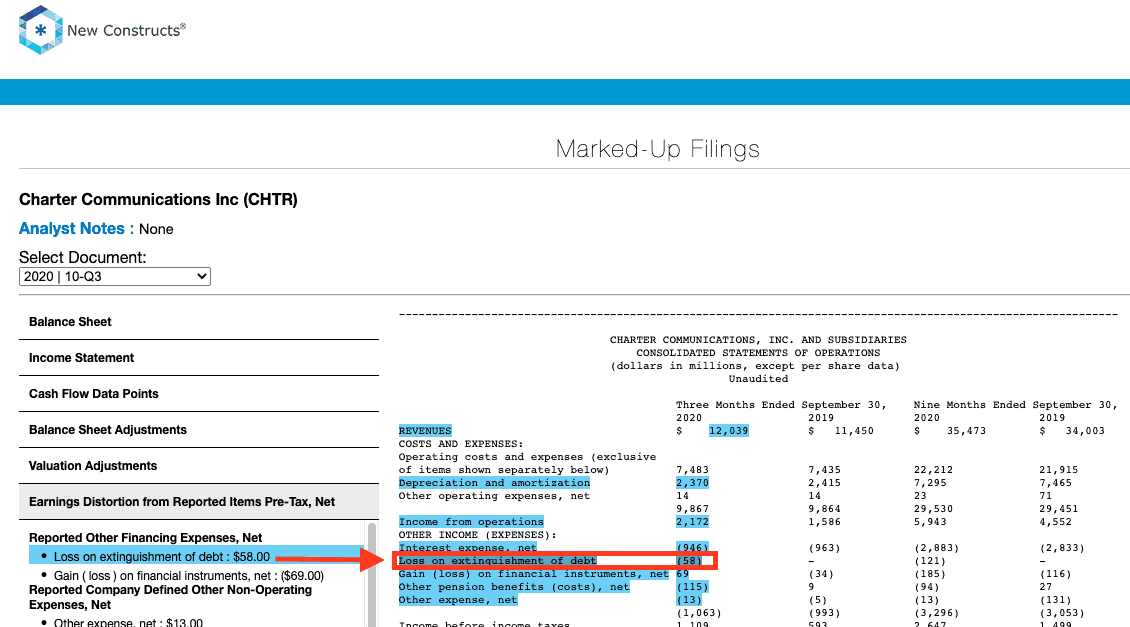
Task: Click highlighted 'Interest expense, net' line
Action: (x=468, y=548)
